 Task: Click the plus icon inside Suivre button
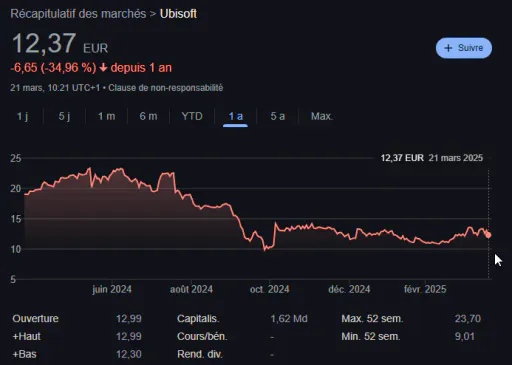448,48
